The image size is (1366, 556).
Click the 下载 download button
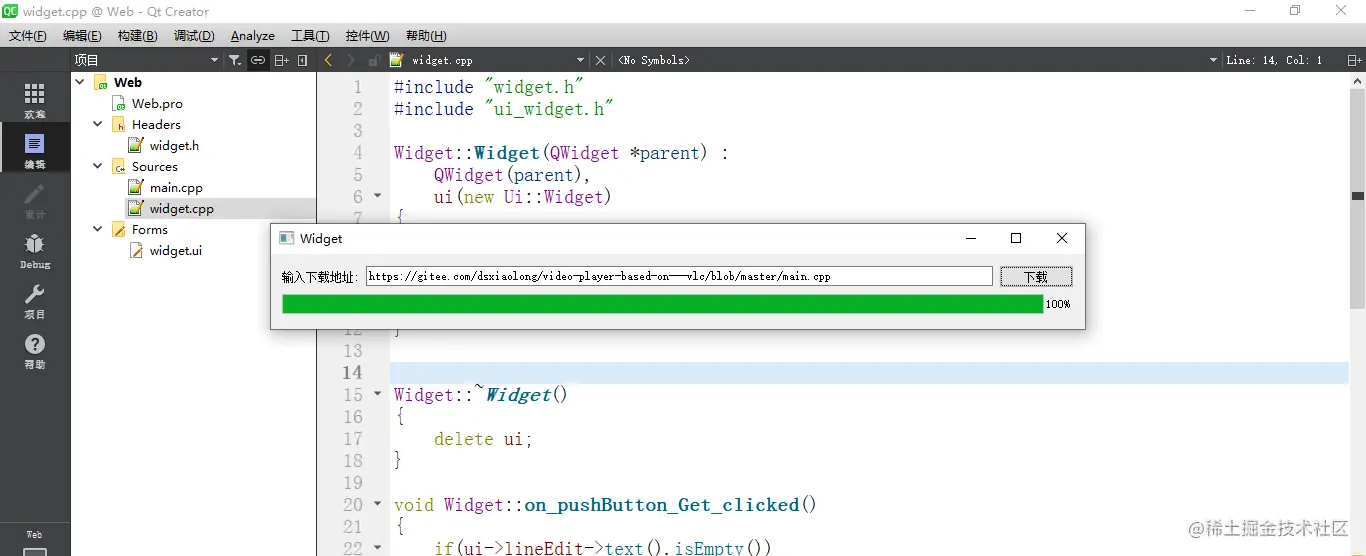(1036, 277)
